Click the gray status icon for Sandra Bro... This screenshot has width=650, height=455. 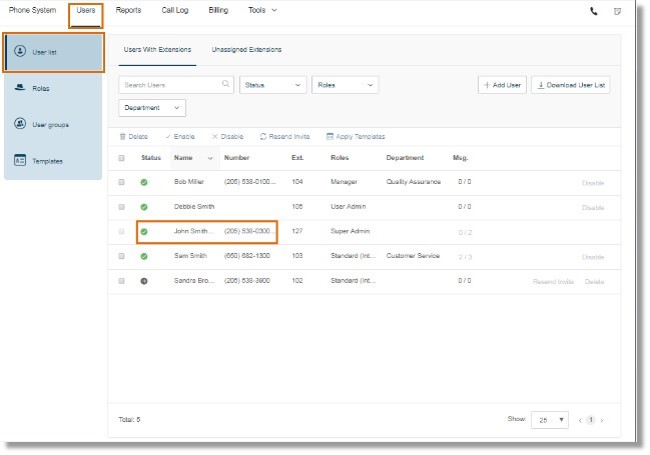pyautogui.click(x=144, y=281)
